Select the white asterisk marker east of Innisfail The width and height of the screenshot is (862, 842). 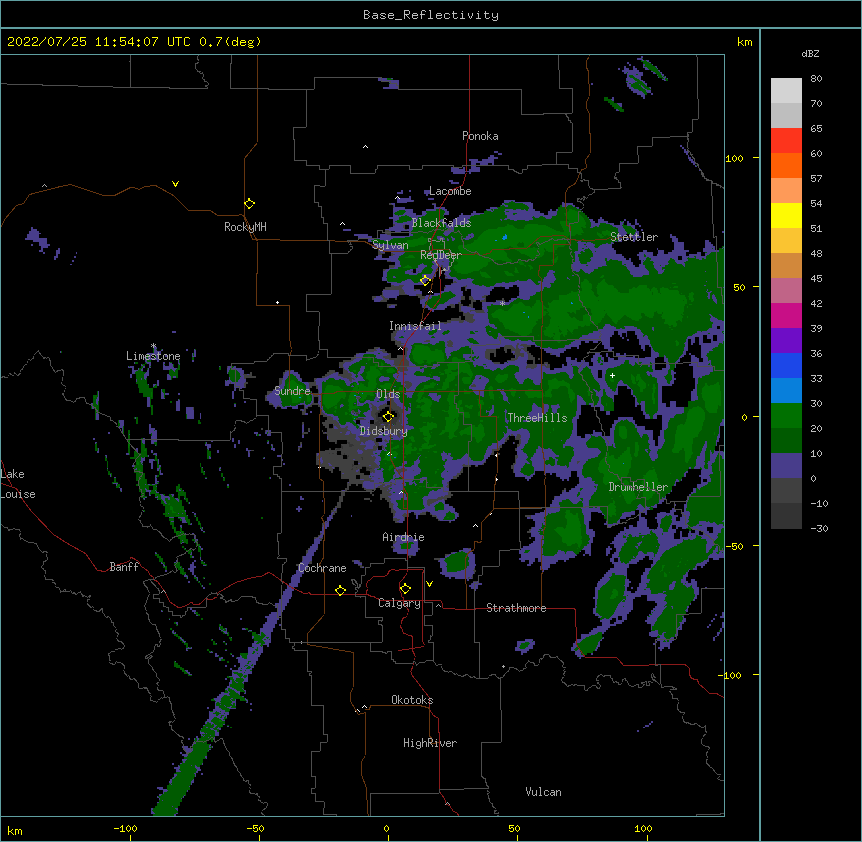tap(502, 303)
